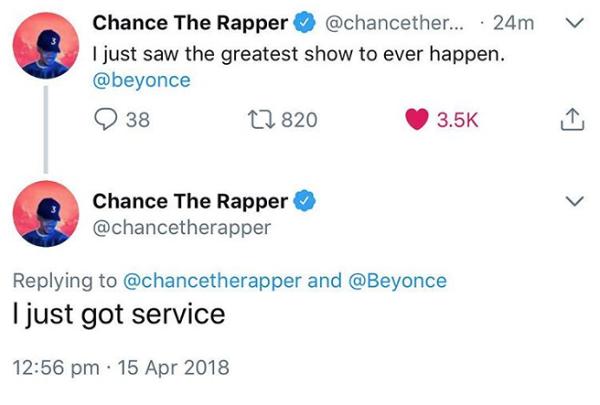The height and width of the screenshot is (405, 600).
Task: Click the 3.5K likes count
Action: pyautogui.click(x=459, y=120)
